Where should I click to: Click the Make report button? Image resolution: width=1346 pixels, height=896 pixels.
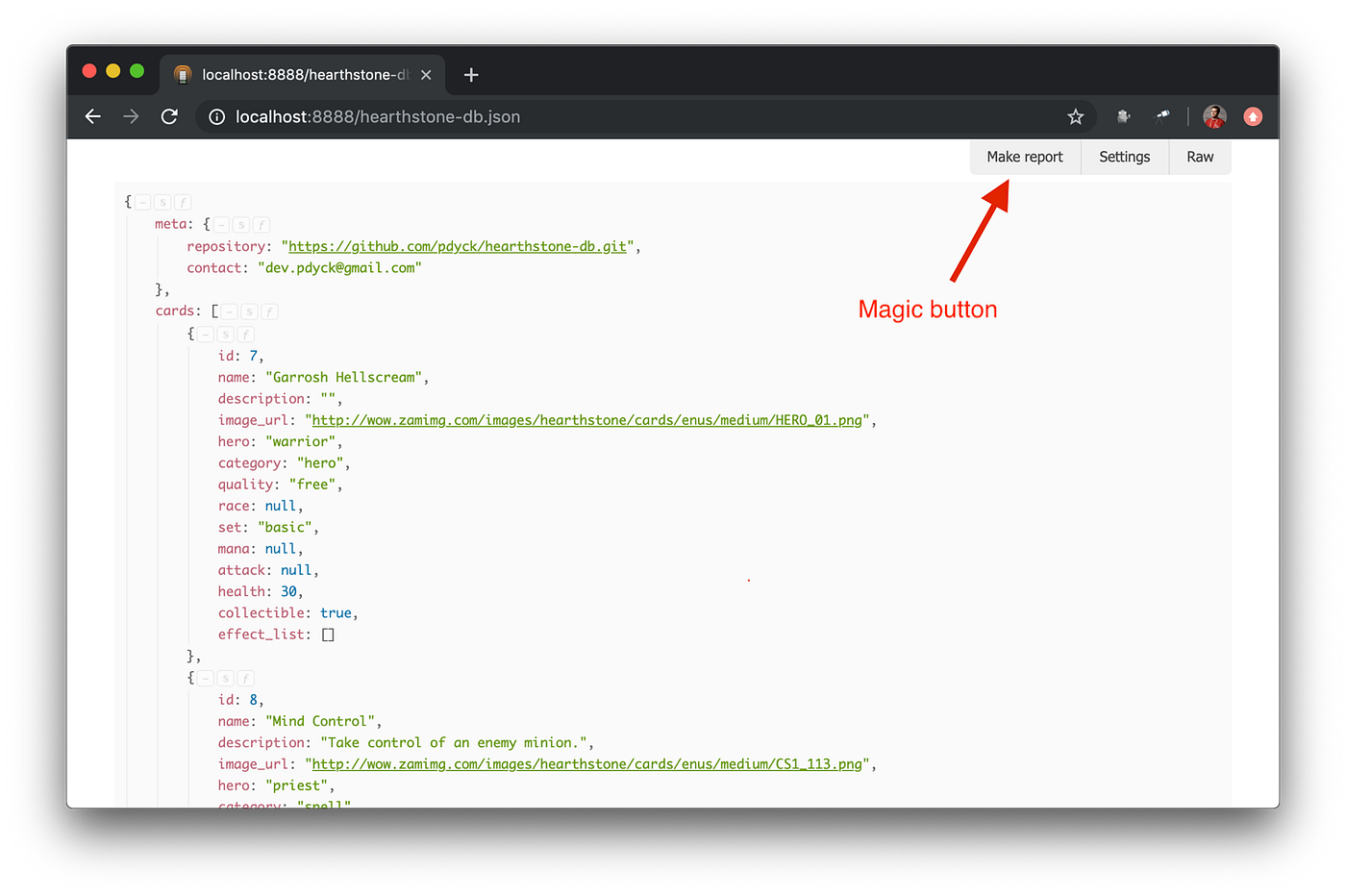[x=1025, y=157]
